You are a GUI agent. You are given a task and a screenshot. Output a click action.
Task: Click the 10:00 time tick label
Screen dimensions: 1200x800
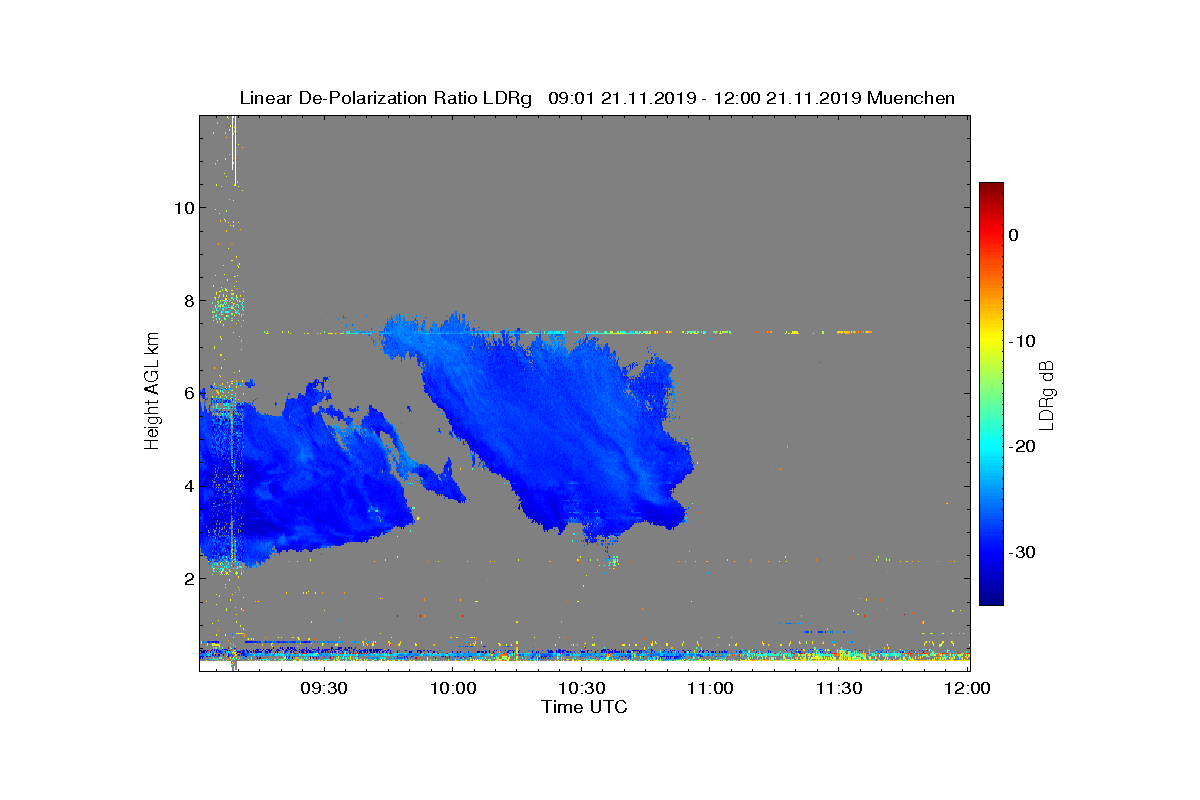tap(453, 688)
